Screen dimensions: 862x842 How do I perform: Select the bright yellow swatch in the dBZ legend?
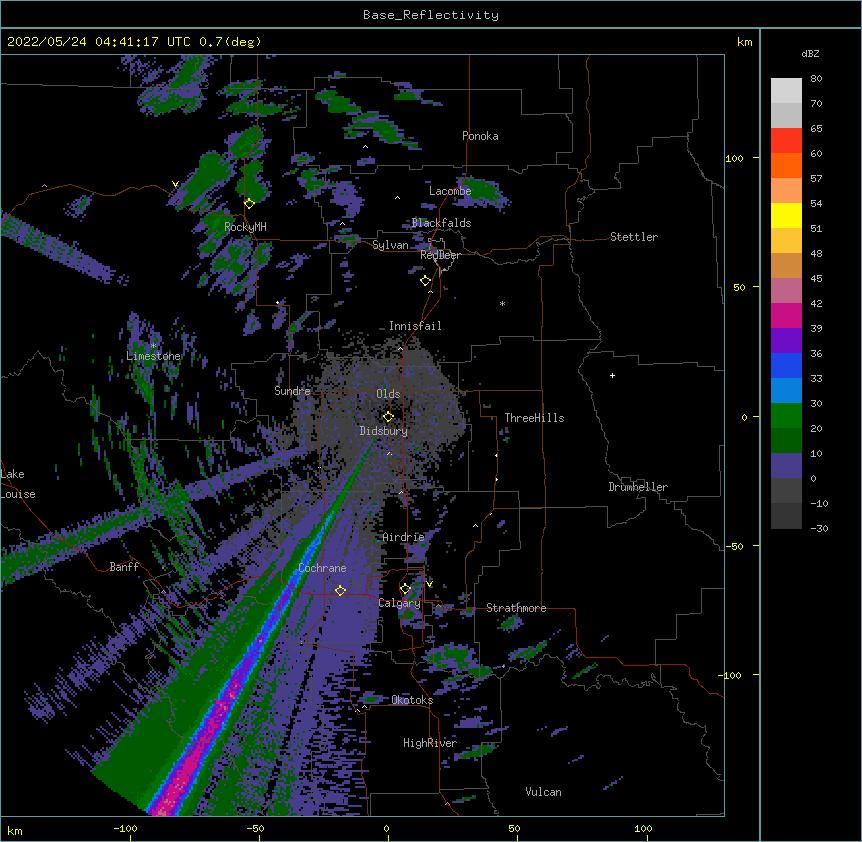786,215
